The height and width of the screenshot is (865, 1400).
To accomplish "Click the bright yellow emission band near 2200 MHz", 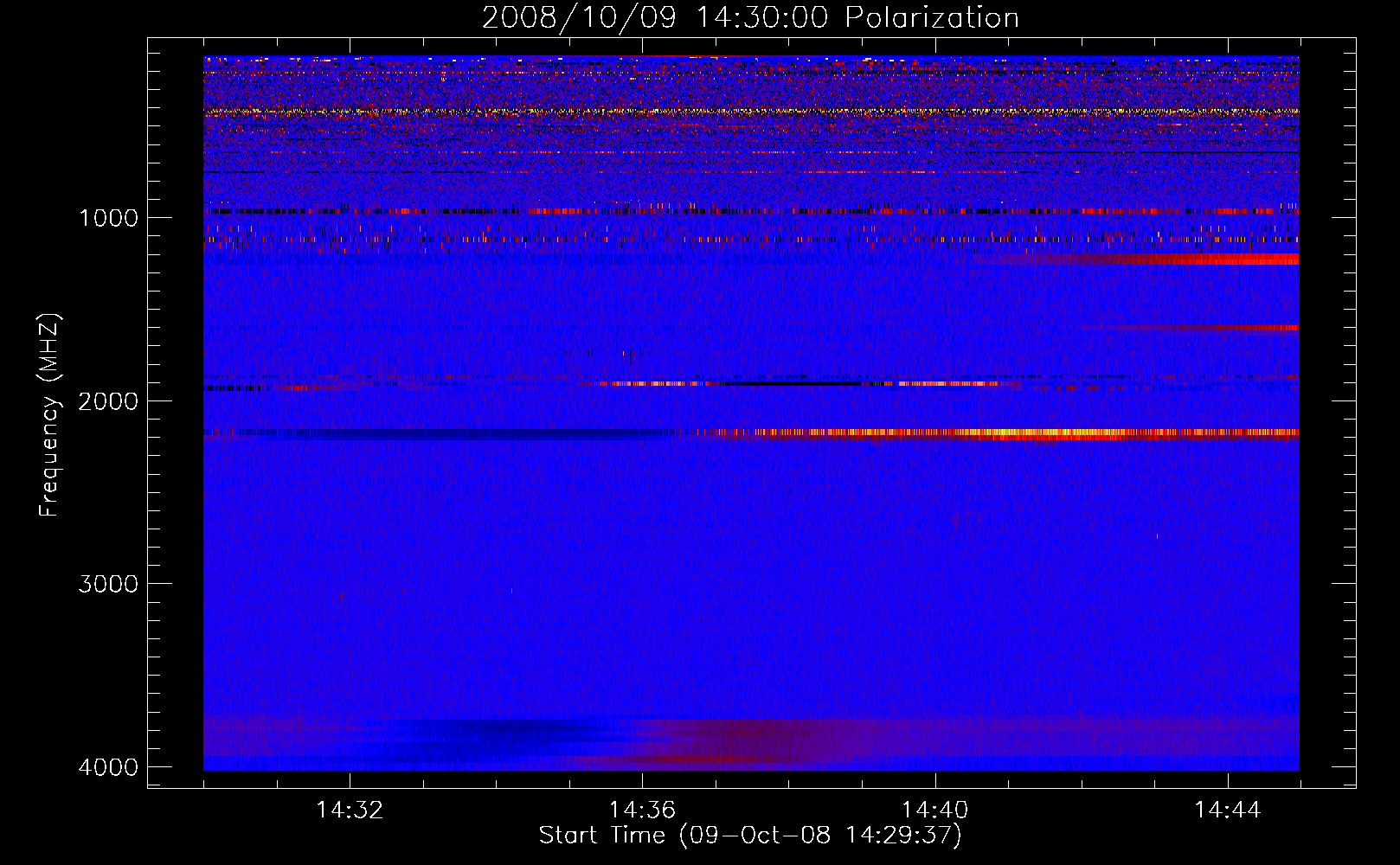I will [1004, 432].
